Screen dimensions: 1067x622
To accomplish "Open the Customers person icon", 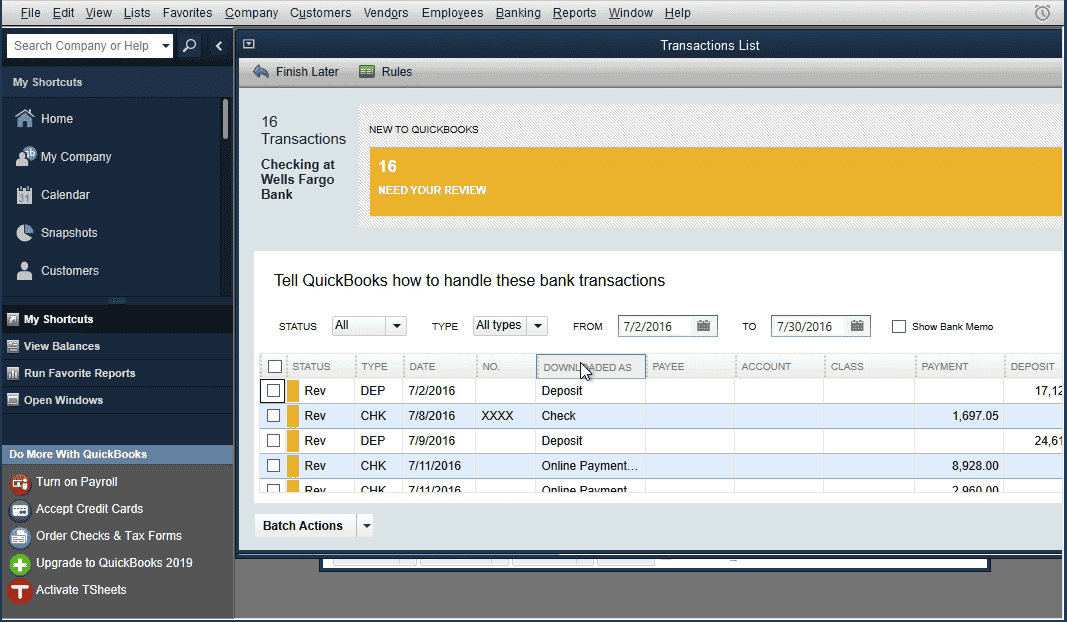I will 24,271.
